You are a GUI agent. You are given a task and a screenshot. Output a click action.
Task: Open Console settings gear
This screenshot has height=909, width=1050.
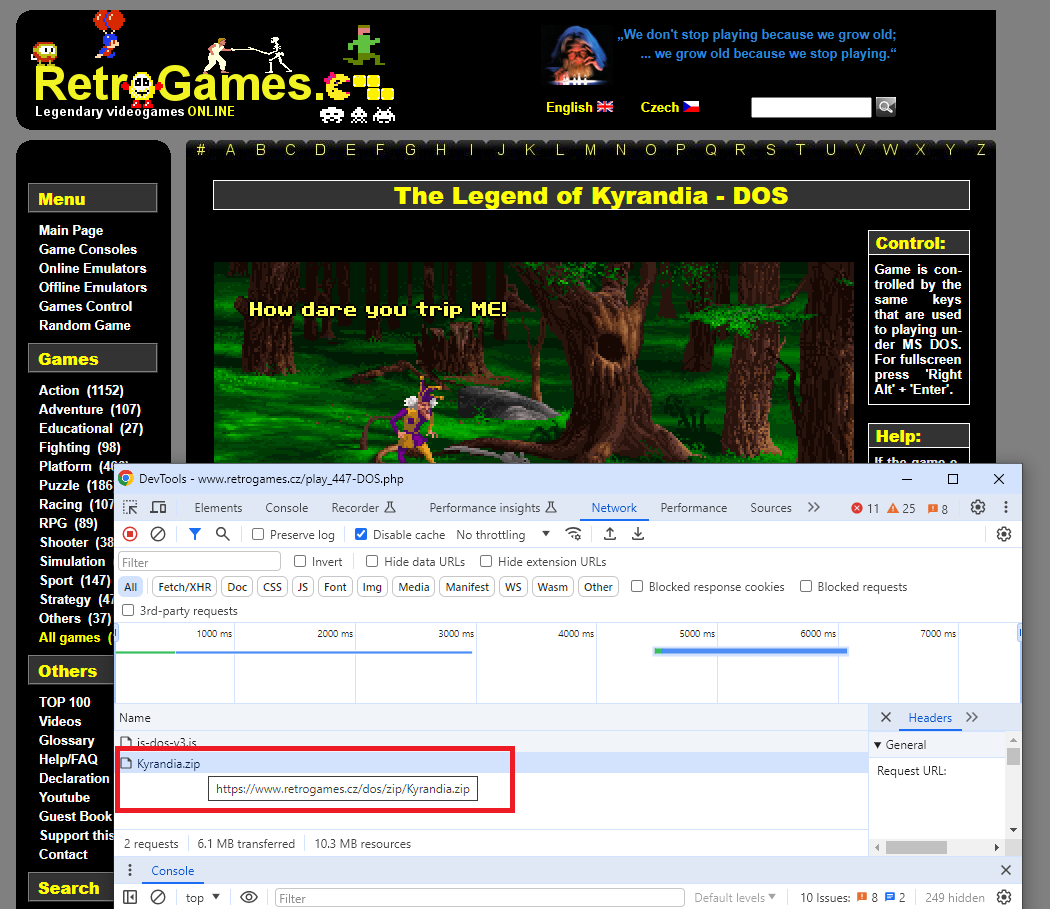click(x=1003, y=897)
